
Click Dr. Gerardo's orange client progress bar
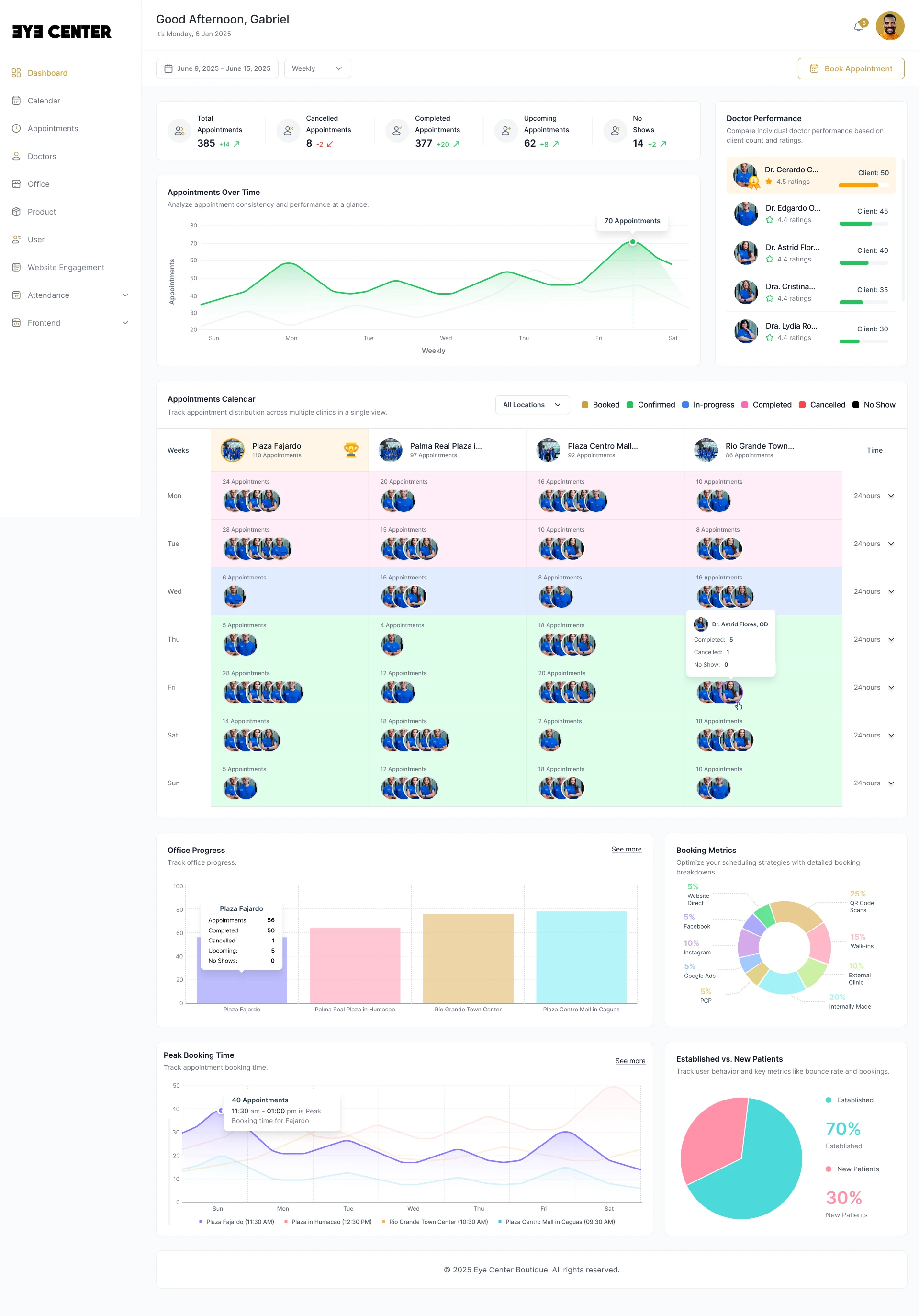tap(858, 186)
